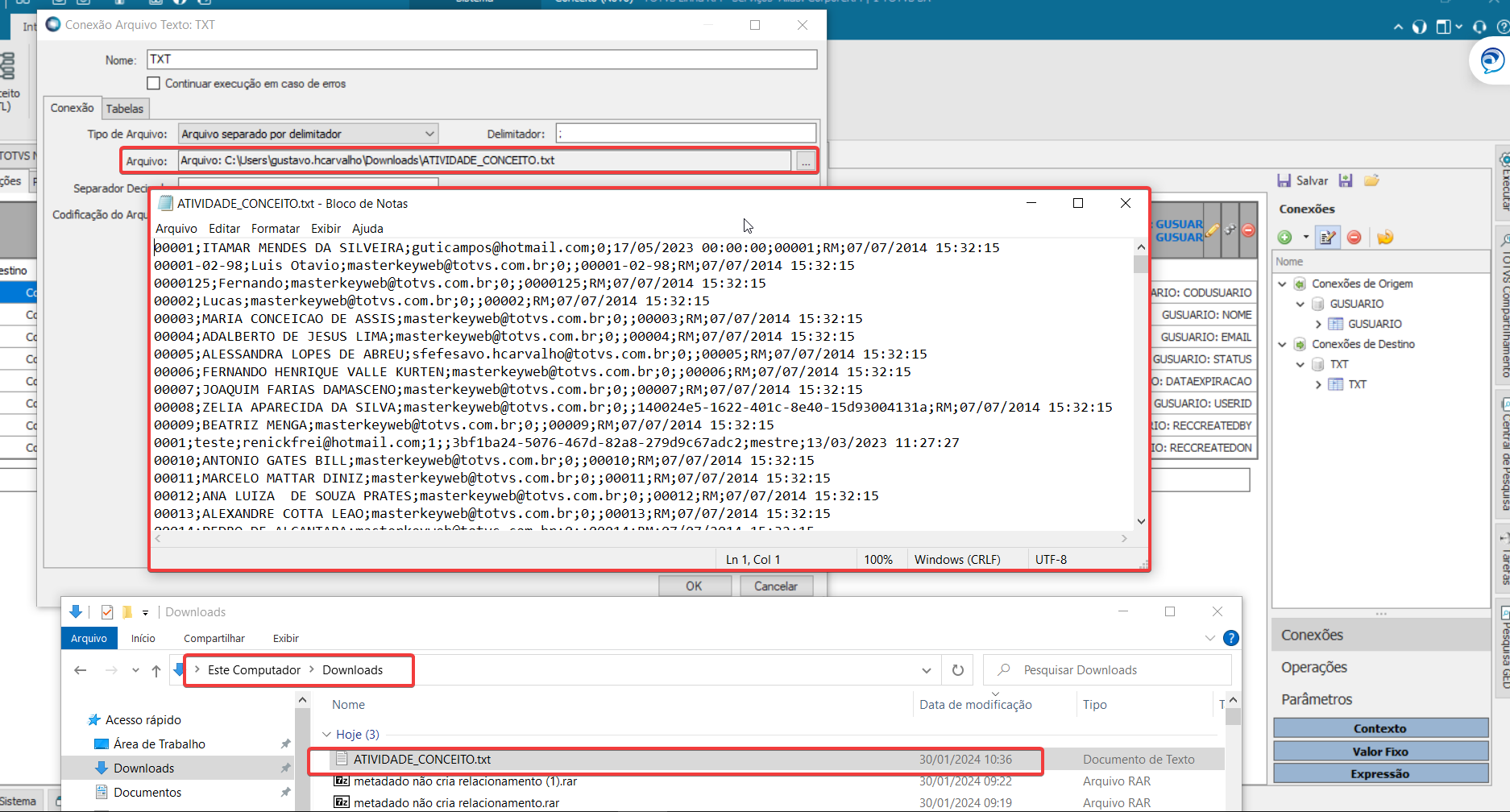Image resolution: width=1510 pixels, height=812 pixels.
Task: Open the Operações panel section
Action: click(x=1314, y=667)
